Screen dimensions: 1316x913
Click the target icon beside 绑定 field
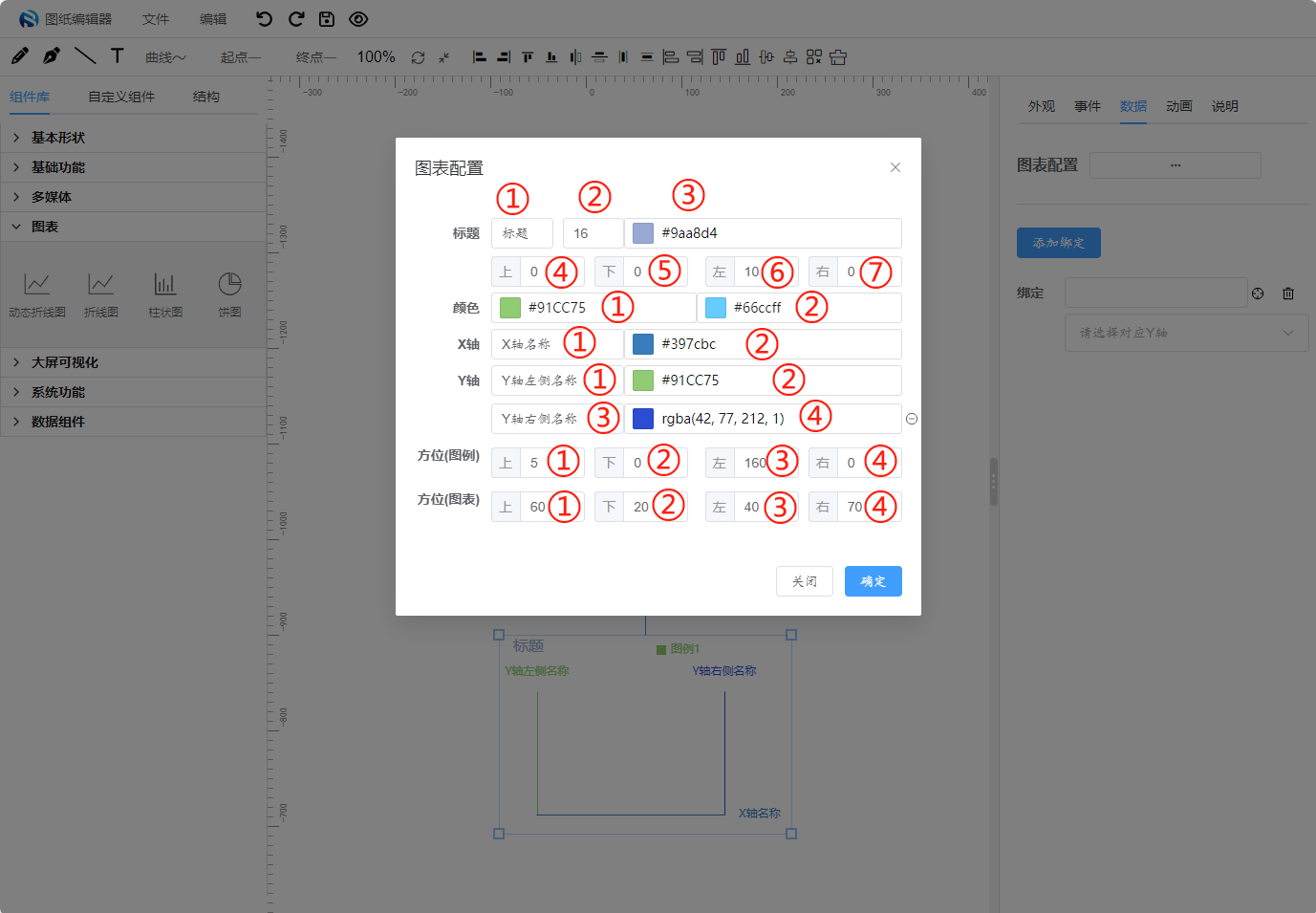point(1258,293)
